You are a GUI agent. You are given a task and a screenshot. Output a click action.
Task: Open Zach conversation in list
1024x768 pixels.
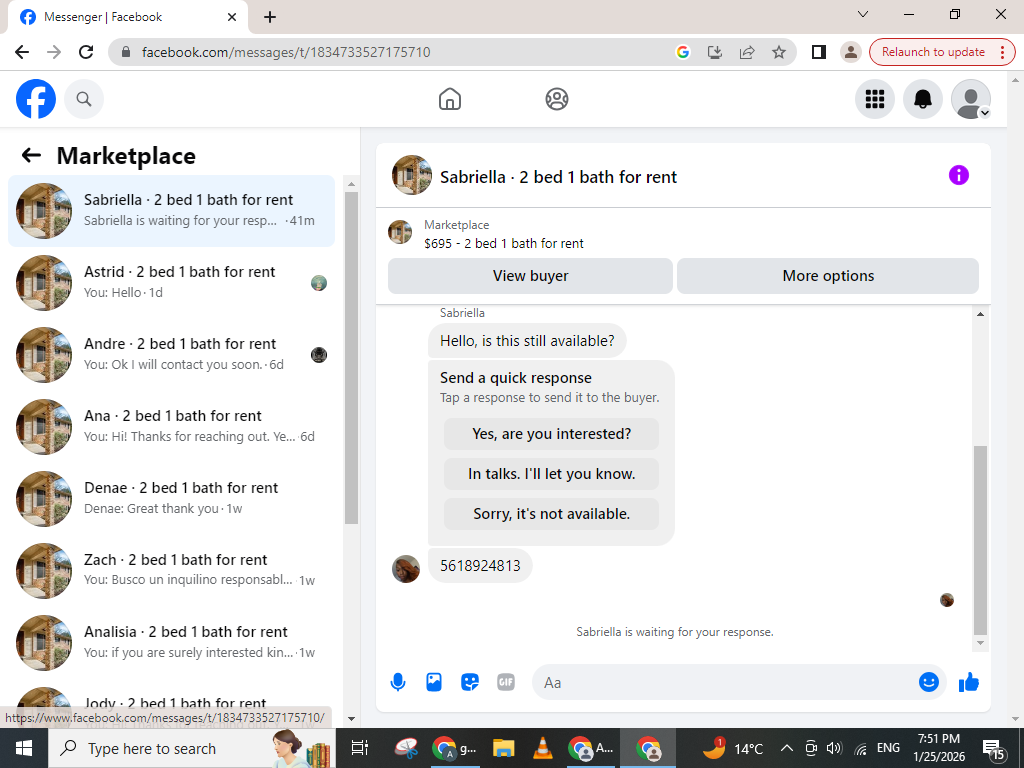pos(171,570)
